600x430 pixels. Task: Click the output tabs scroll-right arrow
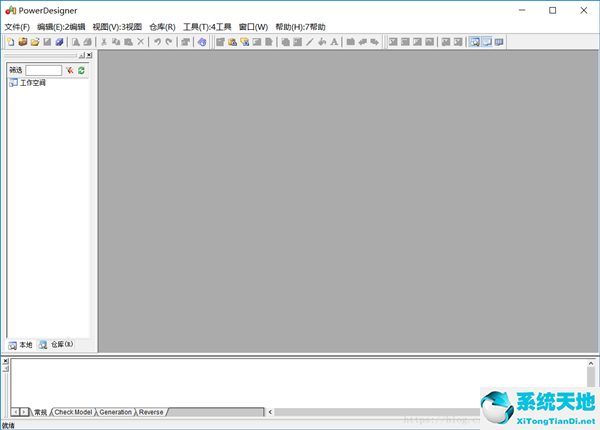(x=24, y=412)
